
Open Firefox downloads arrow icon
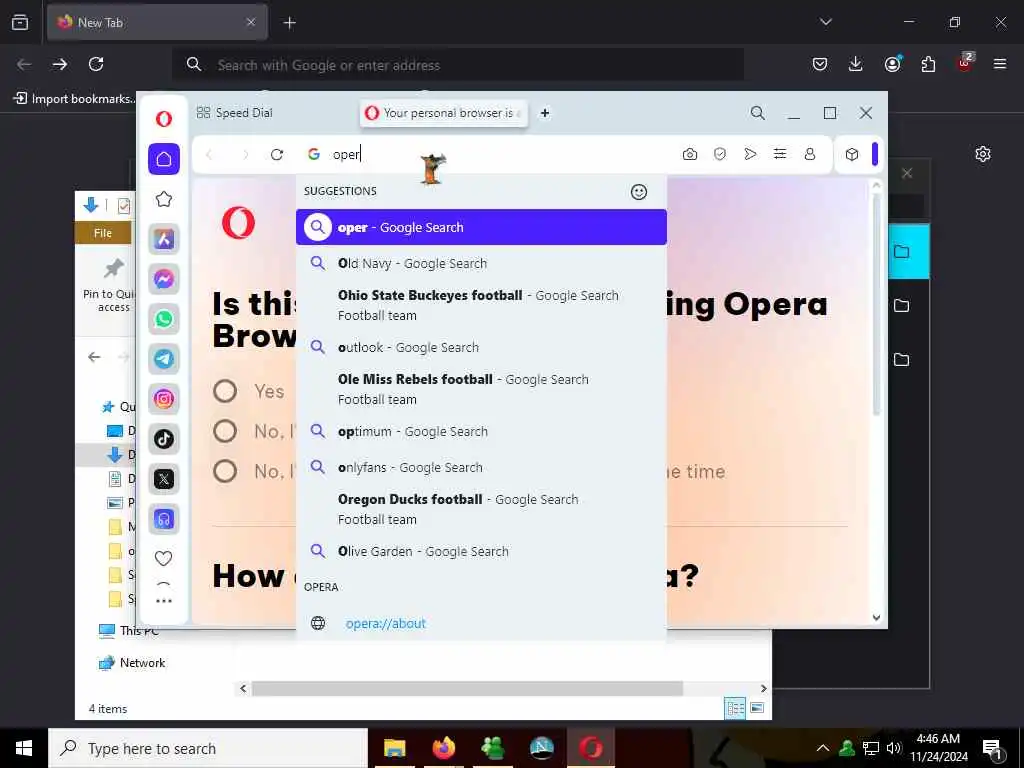(856, 64)
